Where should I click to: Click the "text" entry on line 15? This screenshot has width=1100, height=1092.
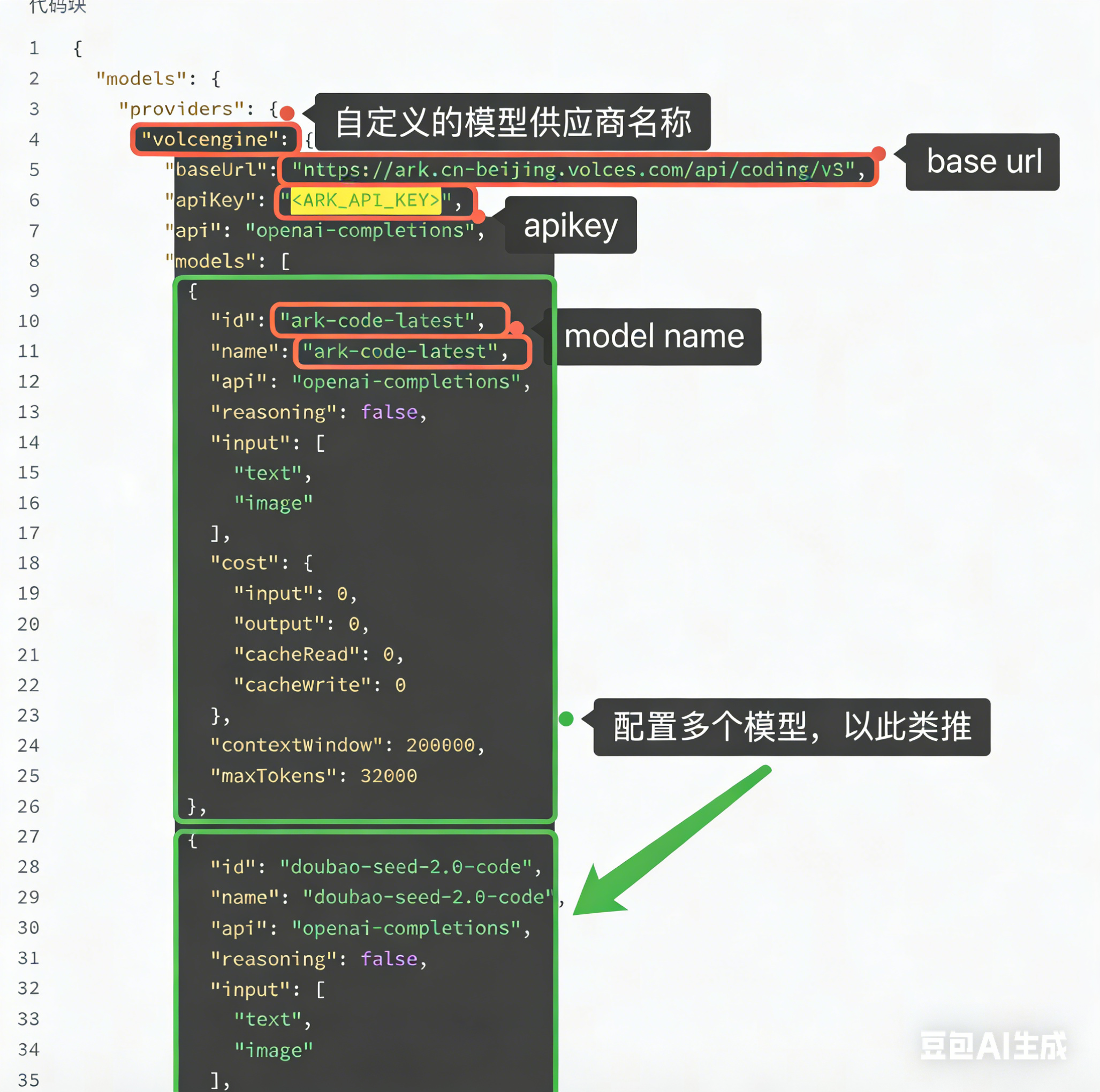point(268,473)
